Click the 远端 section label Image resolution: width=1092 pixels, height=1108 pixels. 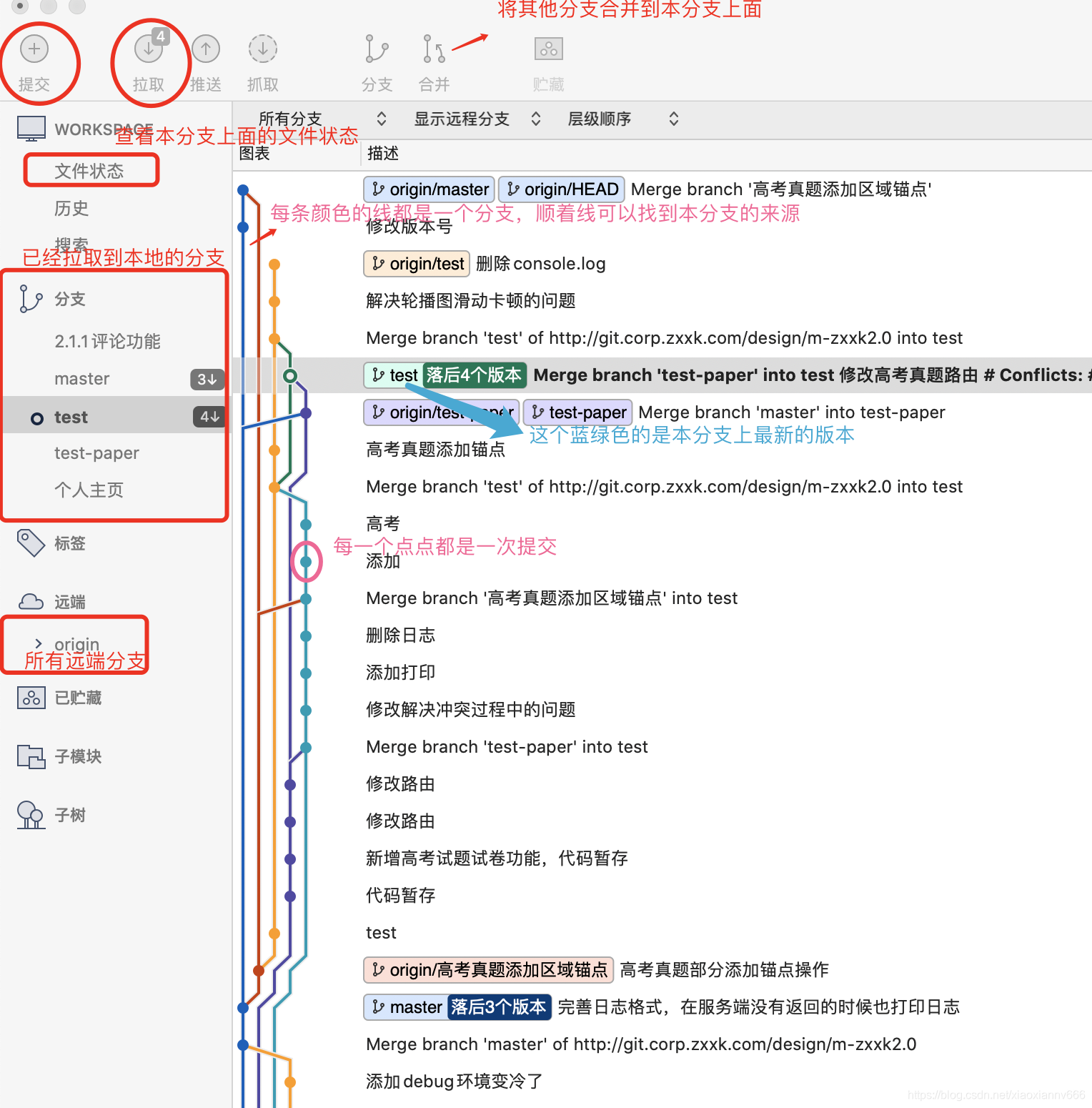tap(70, 602)
